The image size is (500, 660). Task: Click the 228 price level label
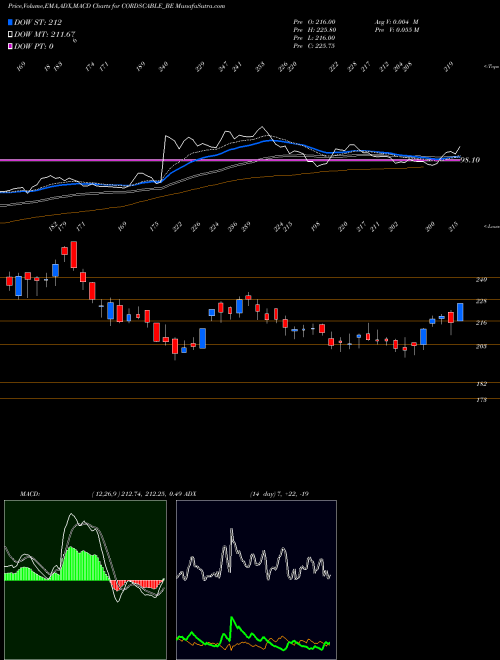click(481, 301)
